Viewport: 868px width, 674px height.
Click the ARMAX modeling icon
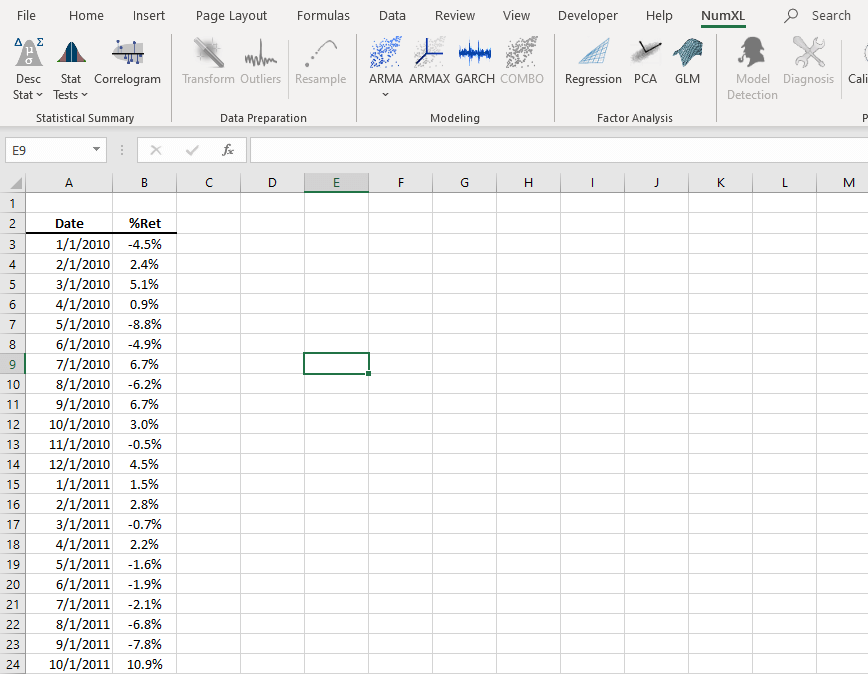coord(430,62)
